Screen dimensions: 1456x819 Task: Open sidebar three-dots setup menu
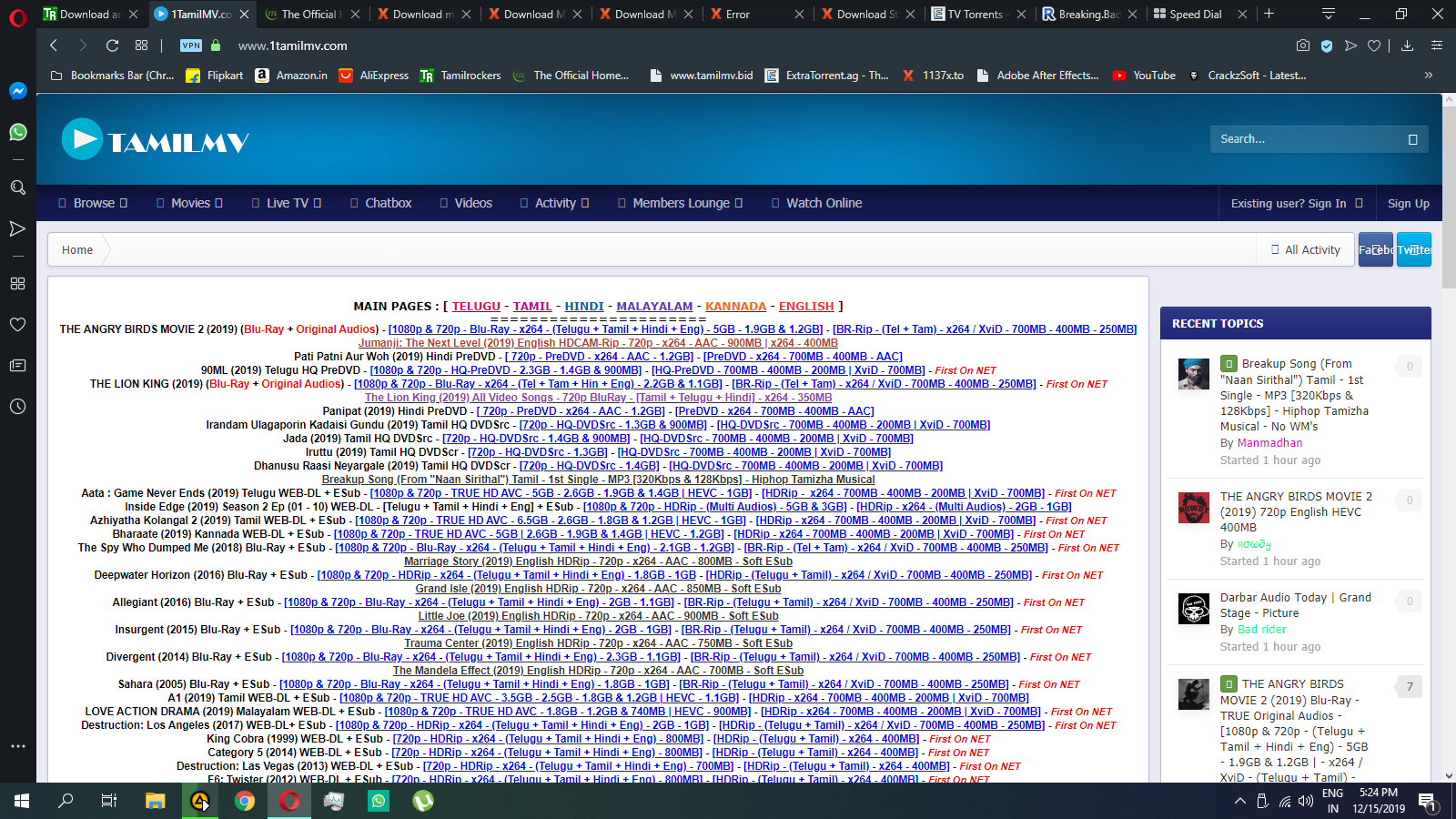click(x=17, y=746)
